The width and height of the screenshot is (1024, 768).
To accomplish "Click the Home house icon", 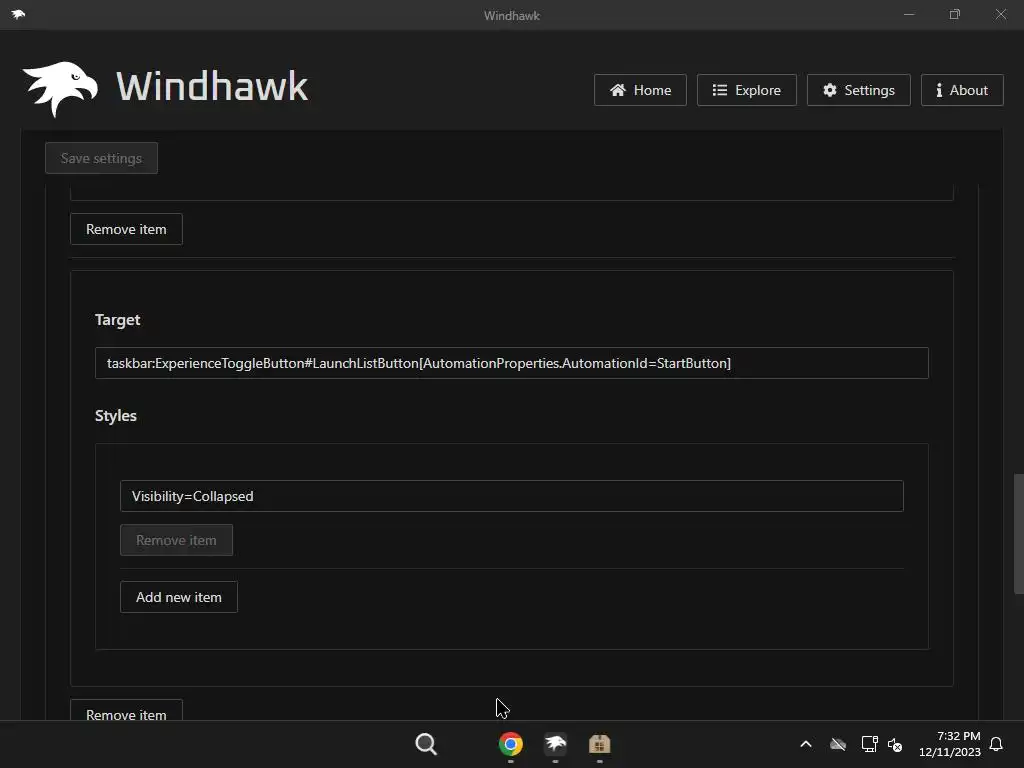I will tap(618, 90).
